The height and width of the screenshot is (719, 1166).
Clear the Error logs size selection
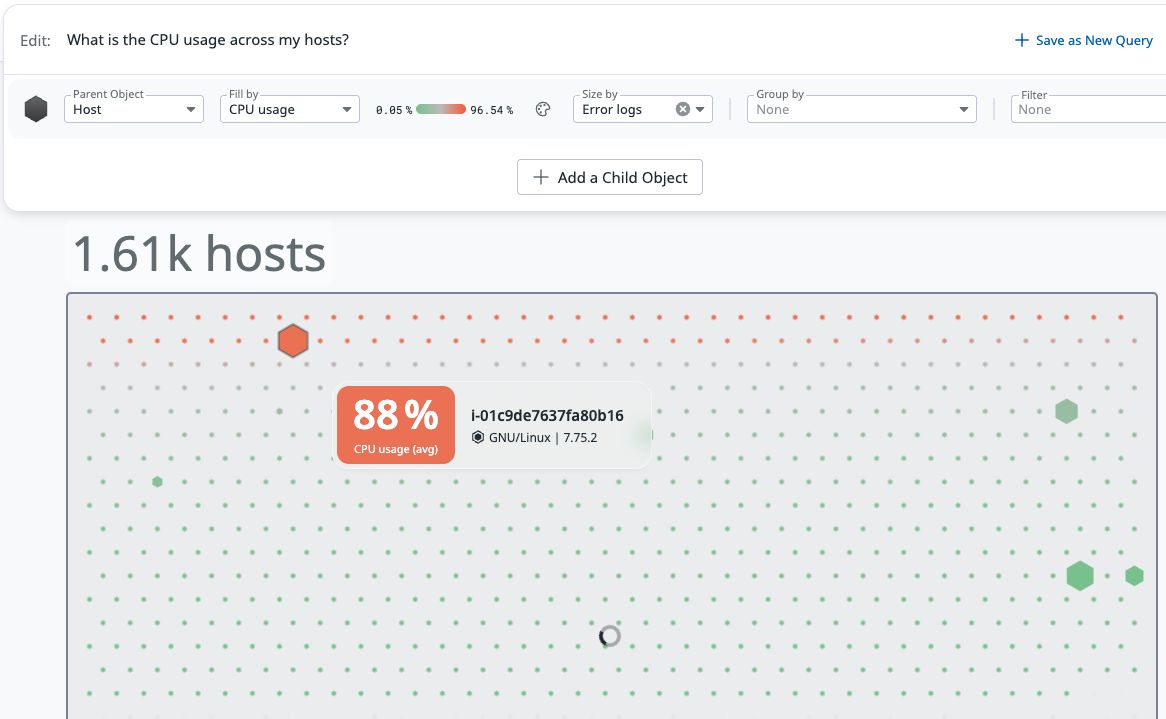click(x=683, y=110)
